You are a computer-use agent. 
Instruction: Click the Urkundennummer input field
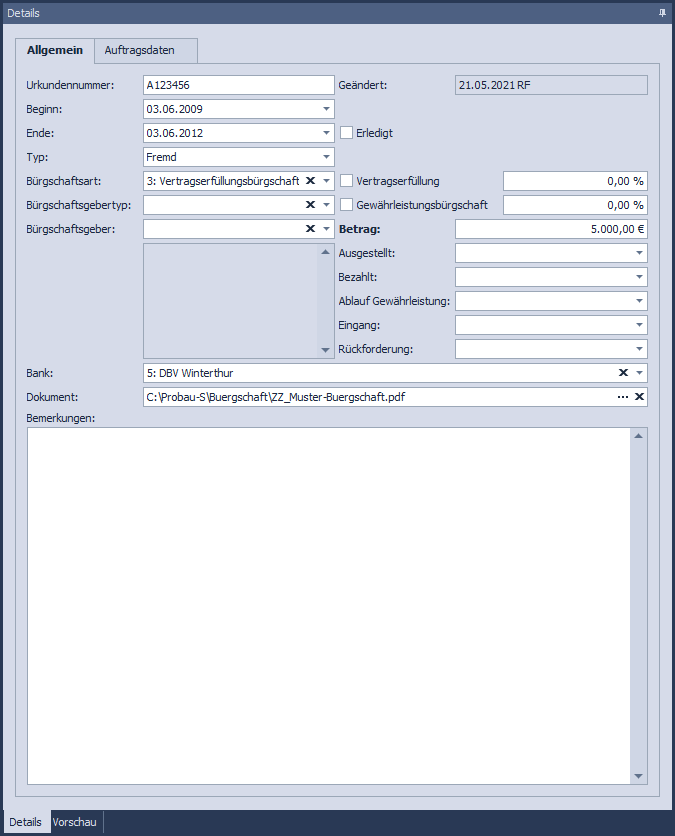point(238,85)
